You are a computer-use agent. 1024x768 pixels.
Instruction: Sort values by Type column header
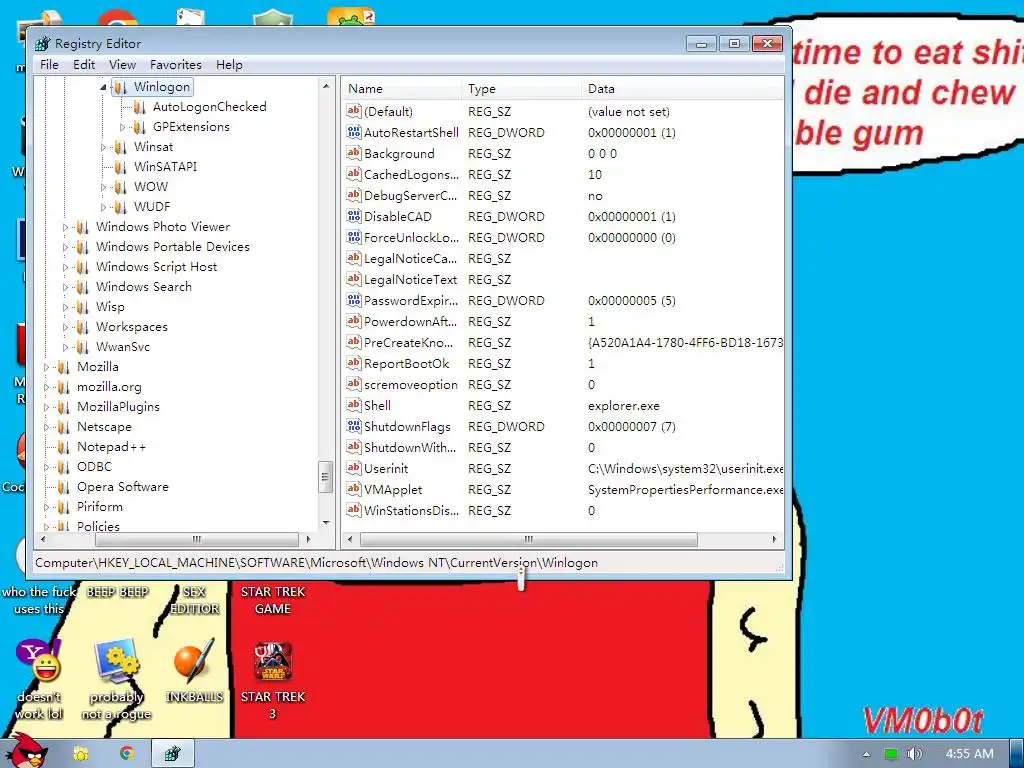coord(521,89)
